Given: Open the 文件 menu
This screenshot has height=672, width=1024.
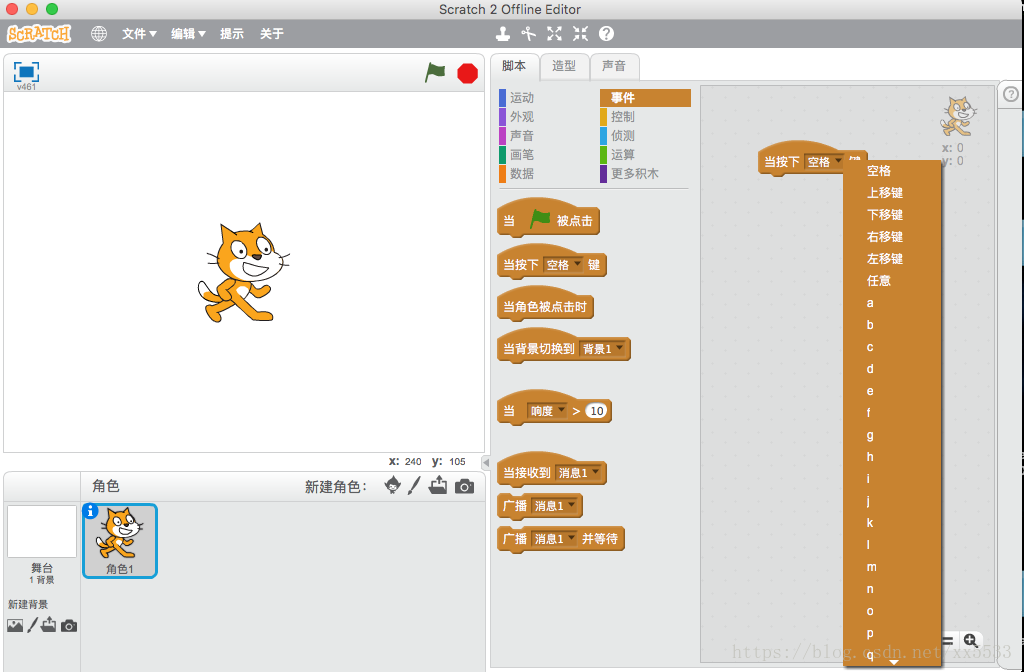Looking at the screenshot, I should [x=138, y=33].
